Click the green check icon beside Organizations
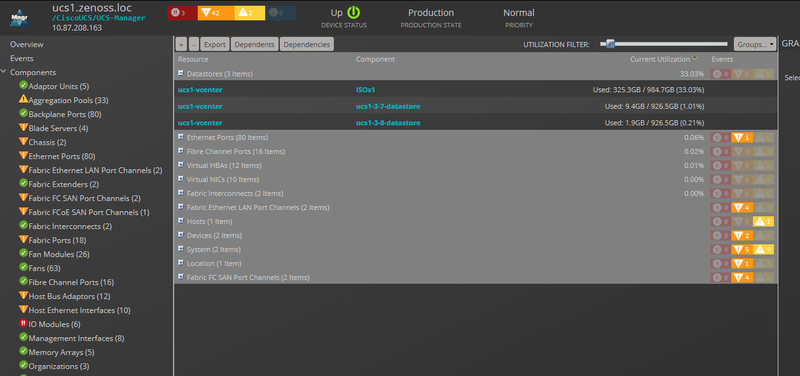800x376 pixels. [23, 365]
